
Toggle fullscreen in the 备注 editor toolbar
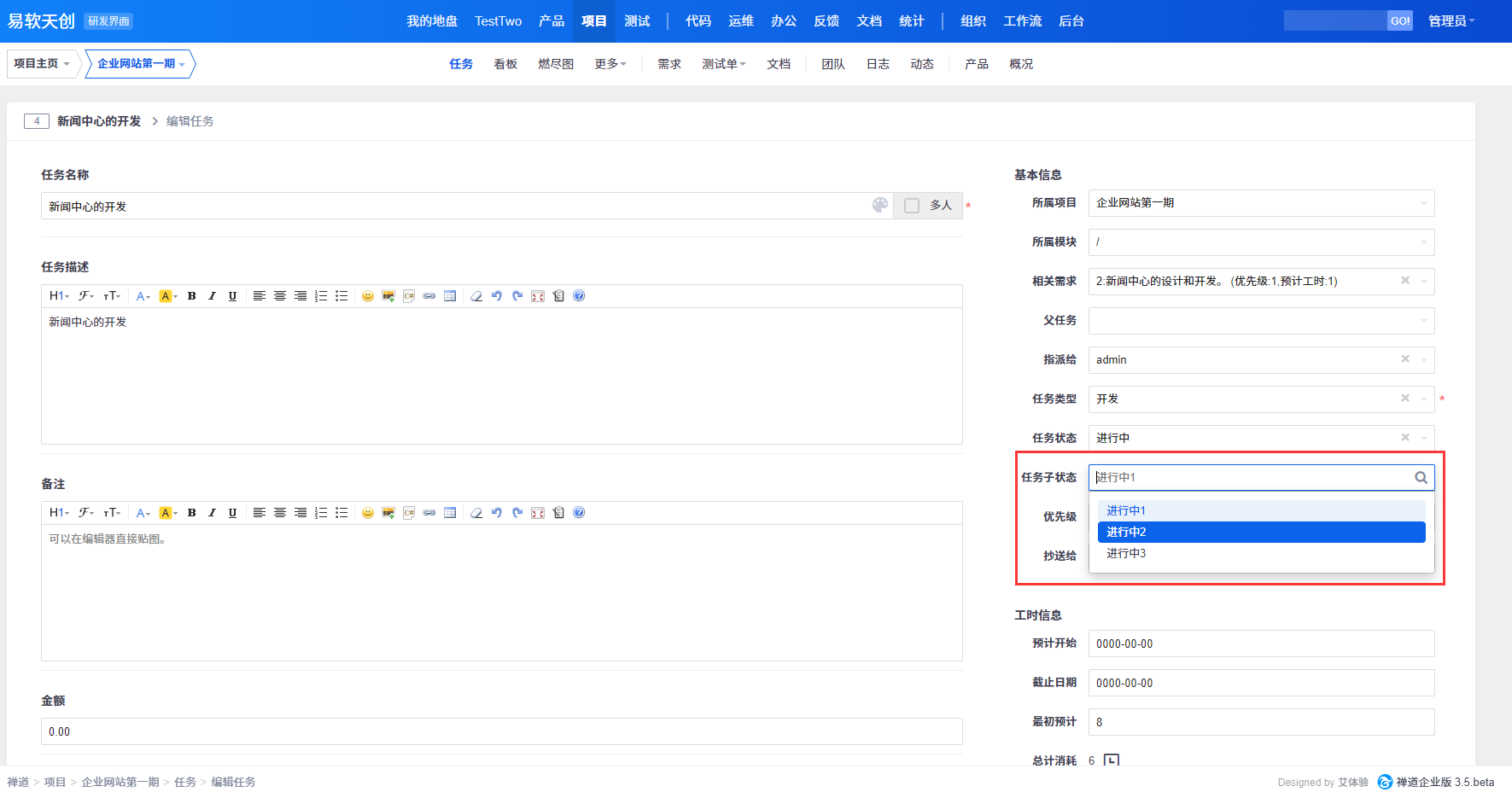[538, 513]
